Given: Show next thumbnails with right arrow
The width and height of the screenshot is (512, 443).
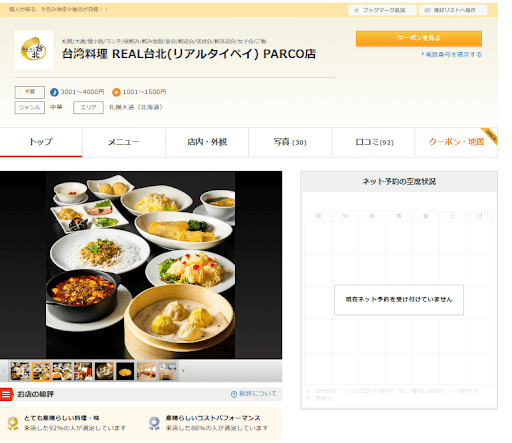Looking at the screenshot, I should 183,371.
